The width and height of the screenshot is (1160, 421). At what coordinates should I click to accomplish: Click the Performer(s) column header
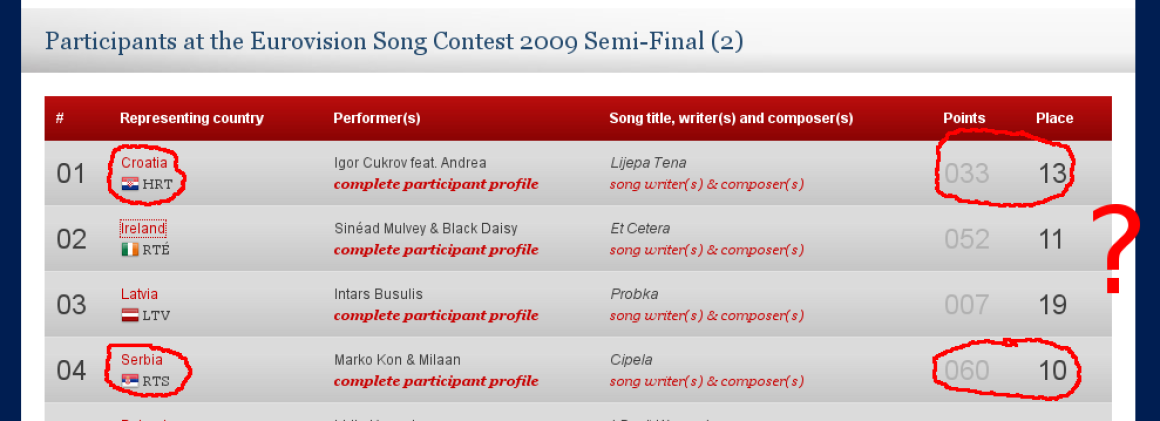pyautogui.click(x=377, y=118)
